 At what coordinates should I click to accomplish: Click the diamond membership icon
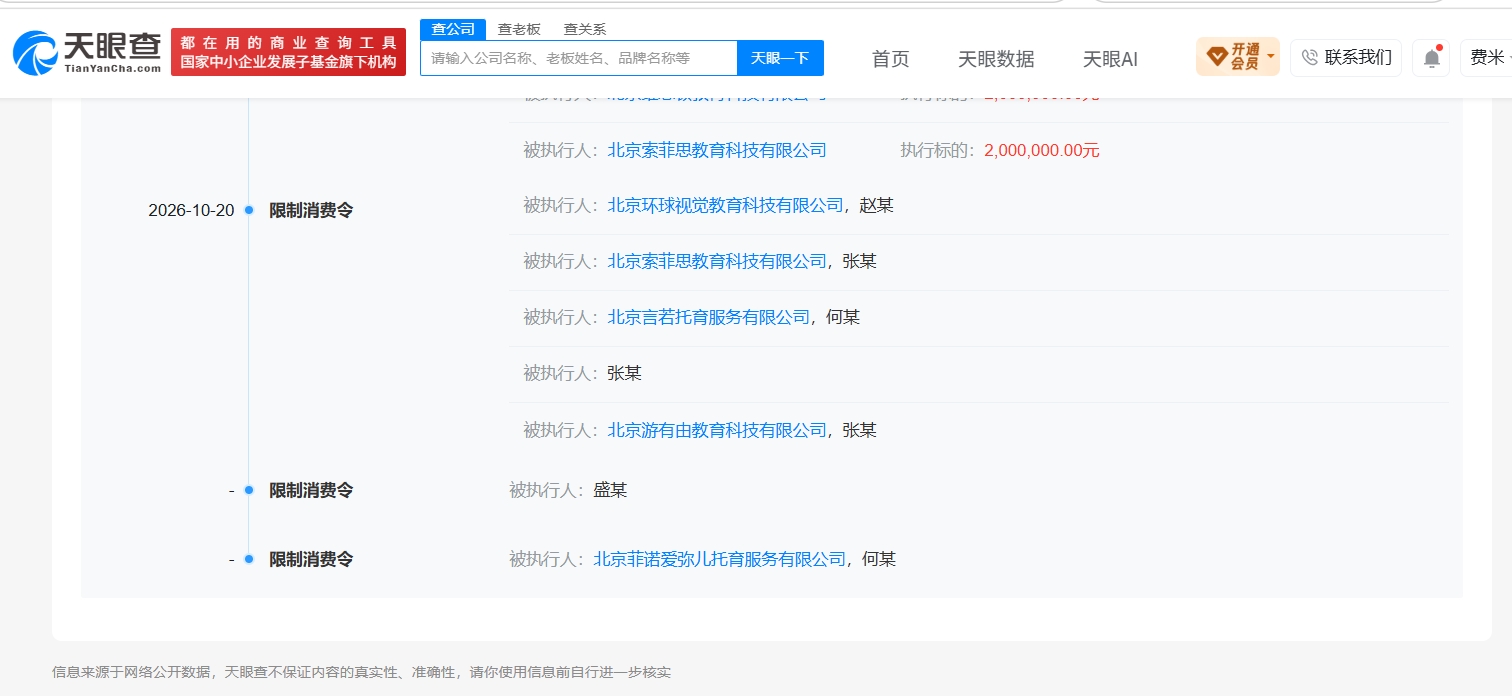coord(1216,57)
